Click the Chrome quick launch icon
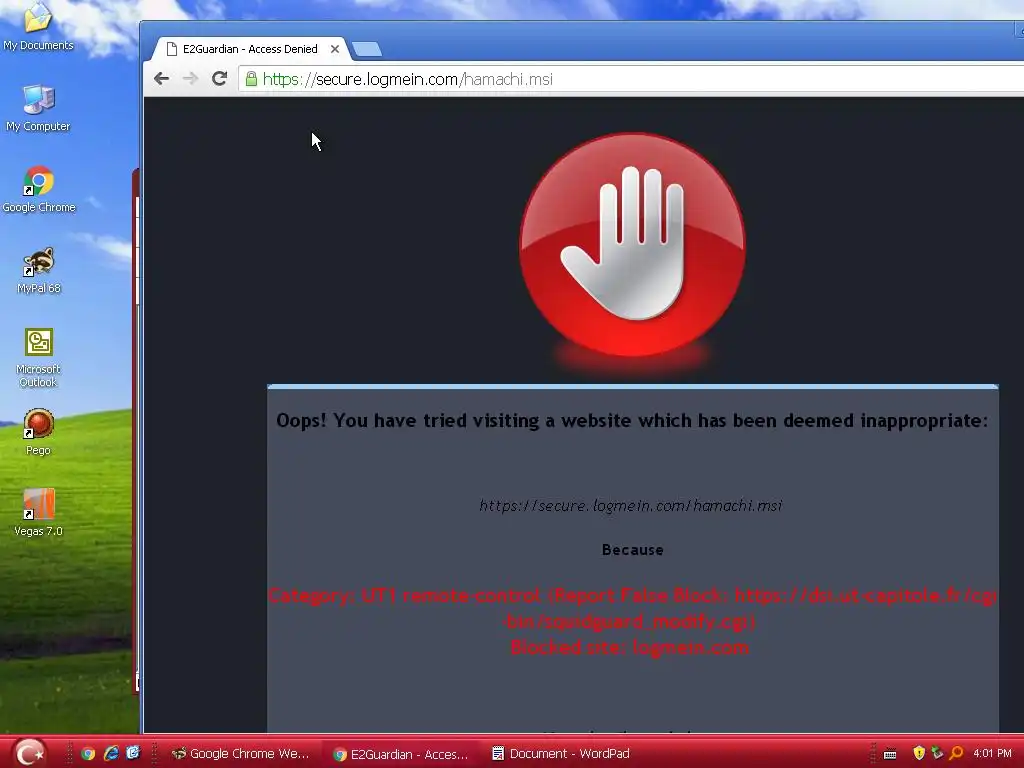The image size is (1024, 768). 88,754
